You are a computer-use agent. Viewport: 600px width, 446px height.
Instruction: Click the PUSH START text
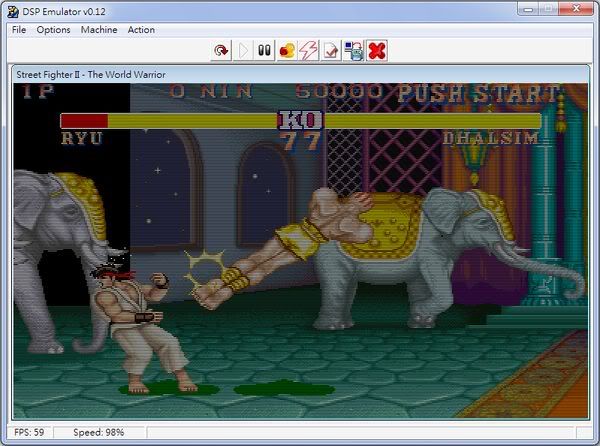tap(478, 93)
